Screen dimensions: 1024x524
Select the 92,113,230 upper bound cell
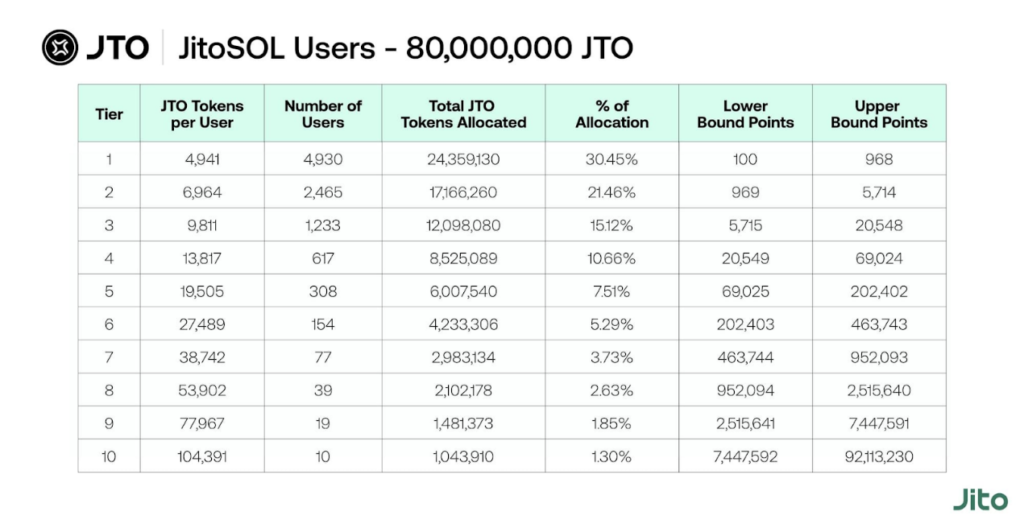tap(878, 456)
